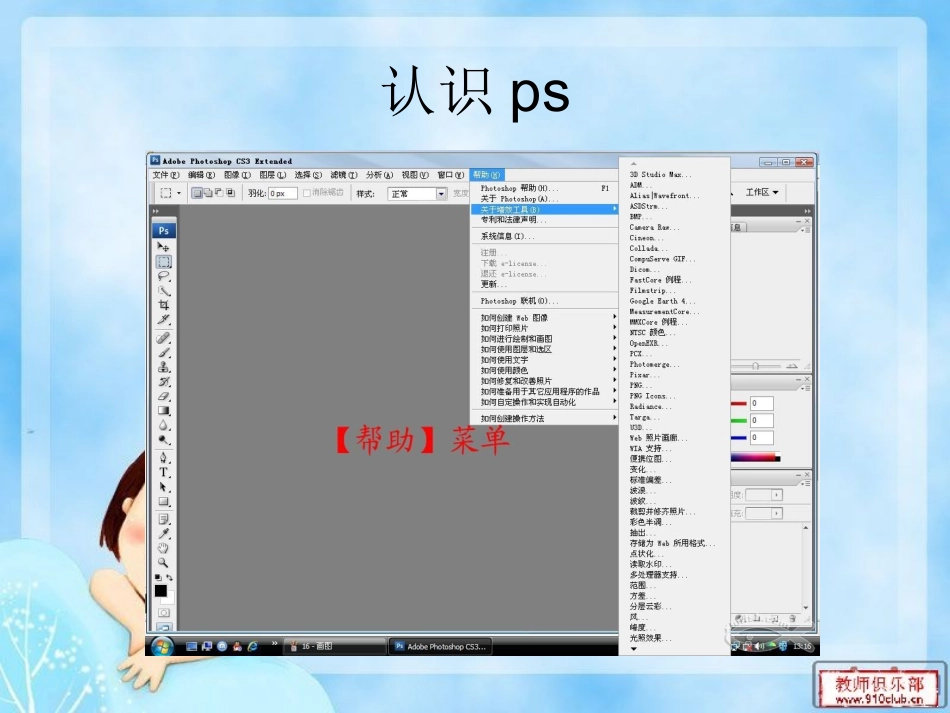The image size is (950, 713).
Task: Select the Pen tool
Action: [x=164, y=458]
